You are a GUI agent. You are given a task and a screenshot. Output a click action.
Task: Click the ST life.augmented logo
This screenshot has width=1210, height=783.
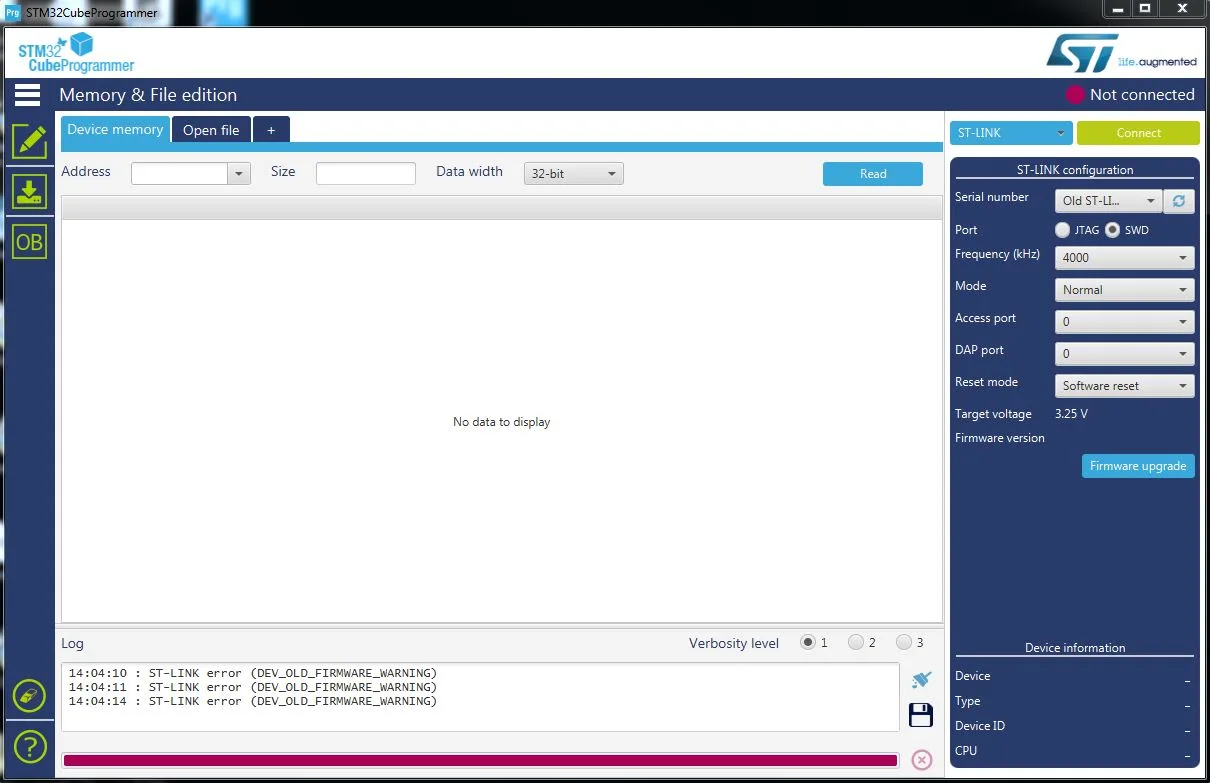(1121, 53)
